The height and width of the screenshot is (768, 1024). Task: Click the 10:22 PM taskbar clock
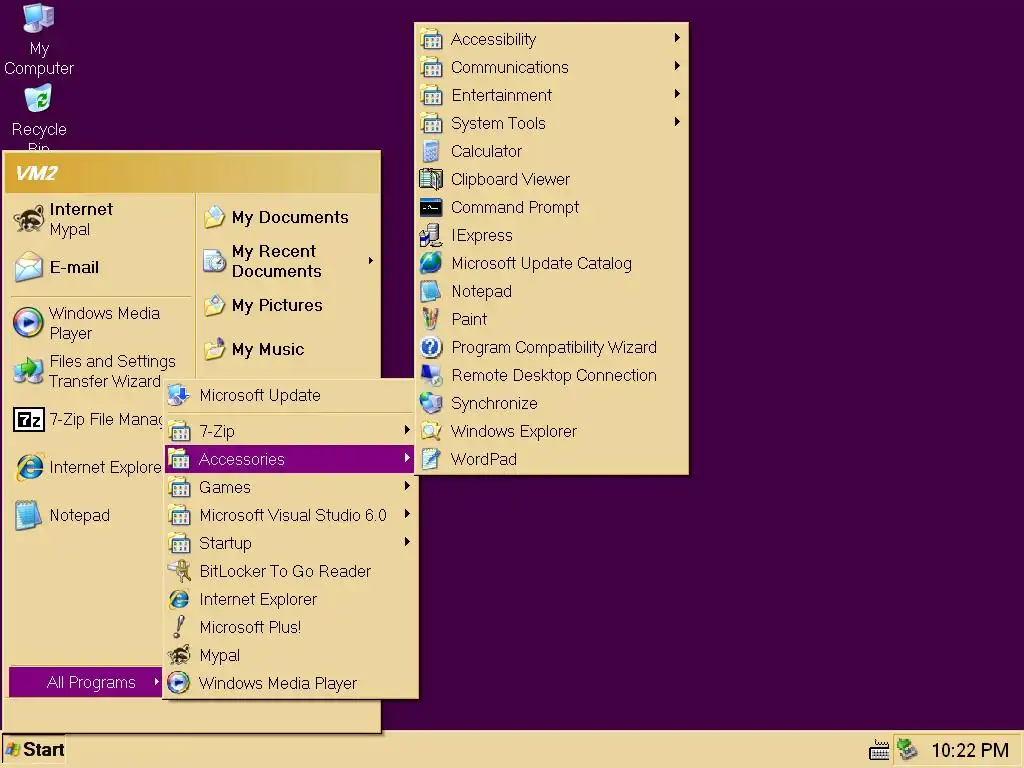pos(970,750)
